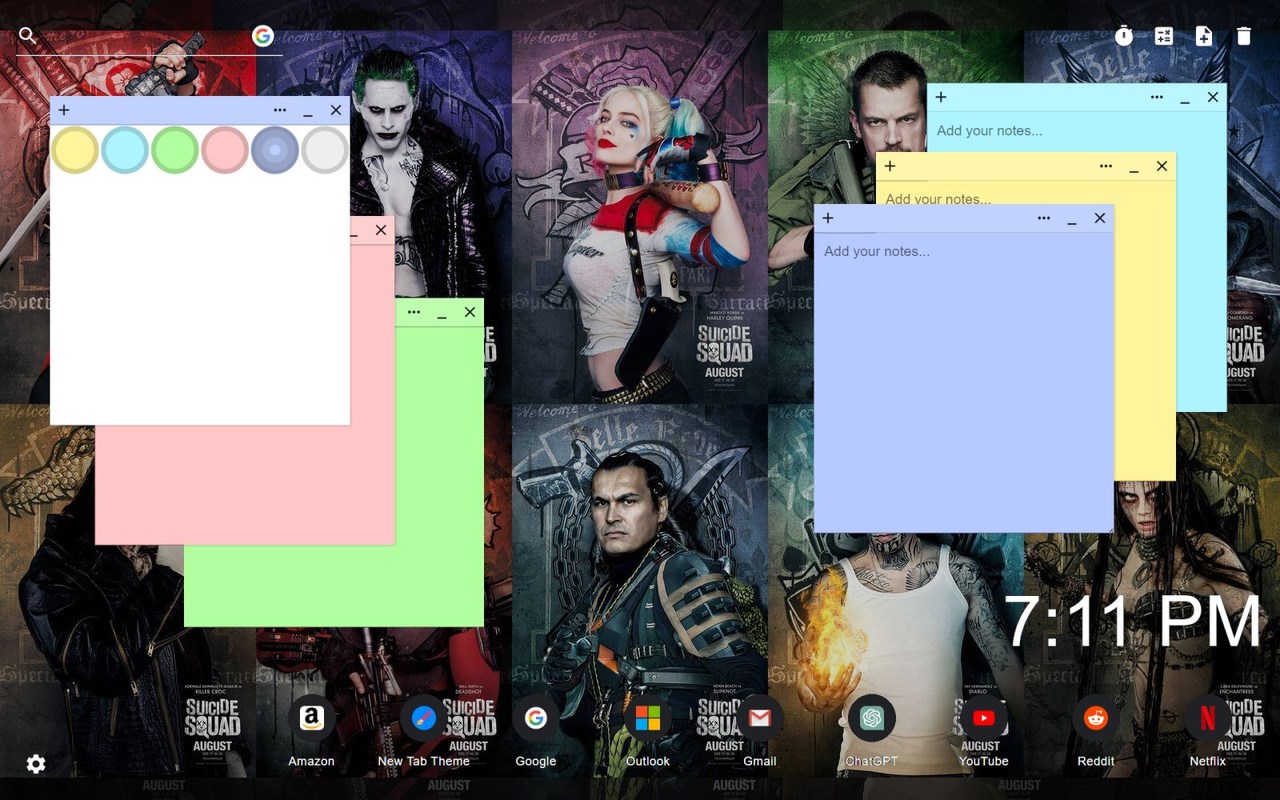1280x800 pixels.
Task: Close the purple sticky note
Action: click(x=1100, y=218)
